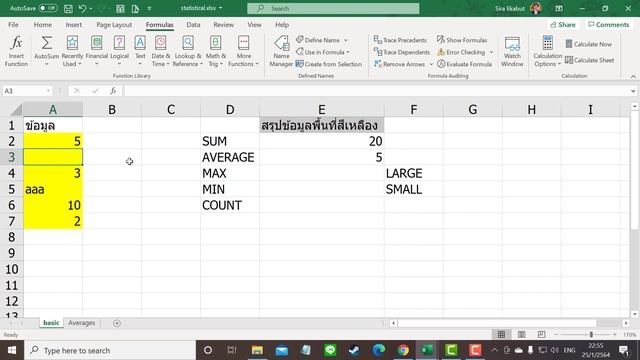The height and width of the screenshot is (360, 640).
Task: Open Customize Quick Access Toolbar dropdown
Action: point(149,8)
